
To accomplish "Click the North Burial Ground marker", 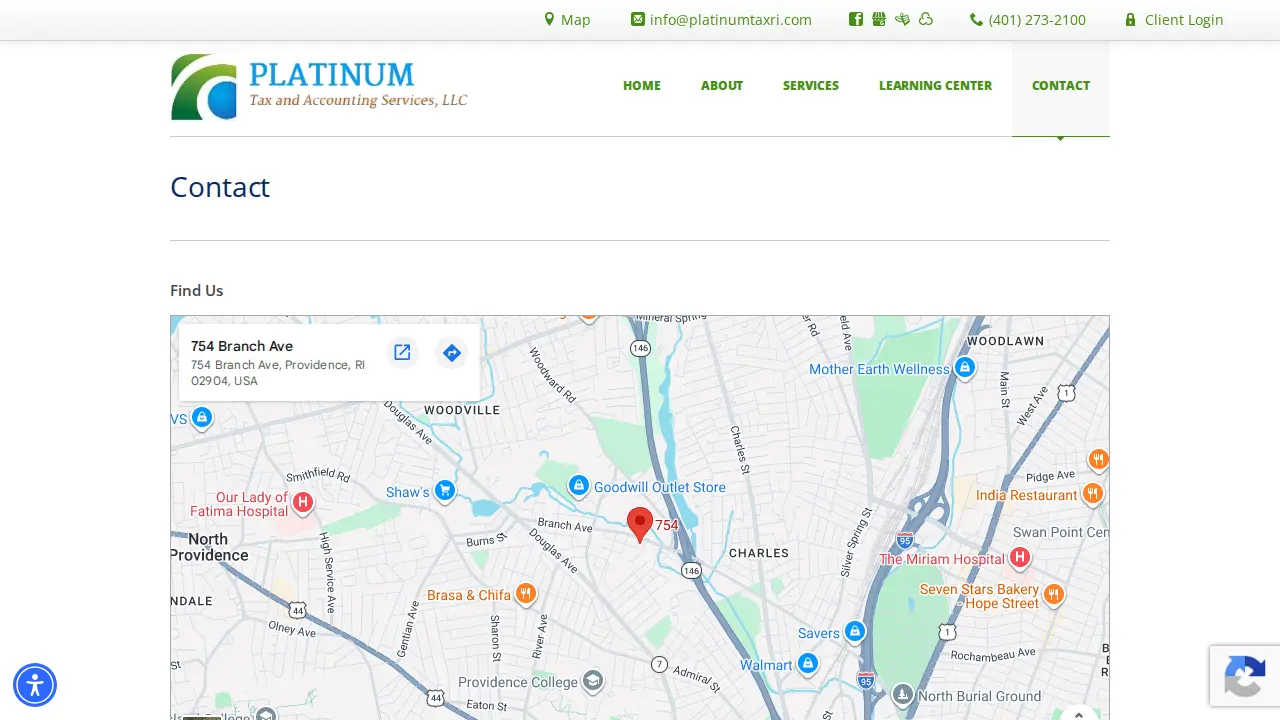I will [903, 694].
